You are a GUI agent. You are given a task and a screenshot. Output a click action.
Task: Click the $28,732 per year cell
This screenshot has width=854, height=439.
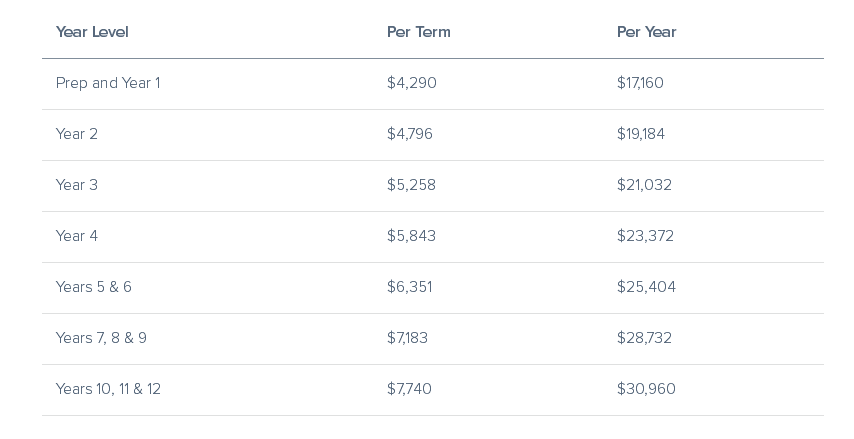[x=644, y=338]
